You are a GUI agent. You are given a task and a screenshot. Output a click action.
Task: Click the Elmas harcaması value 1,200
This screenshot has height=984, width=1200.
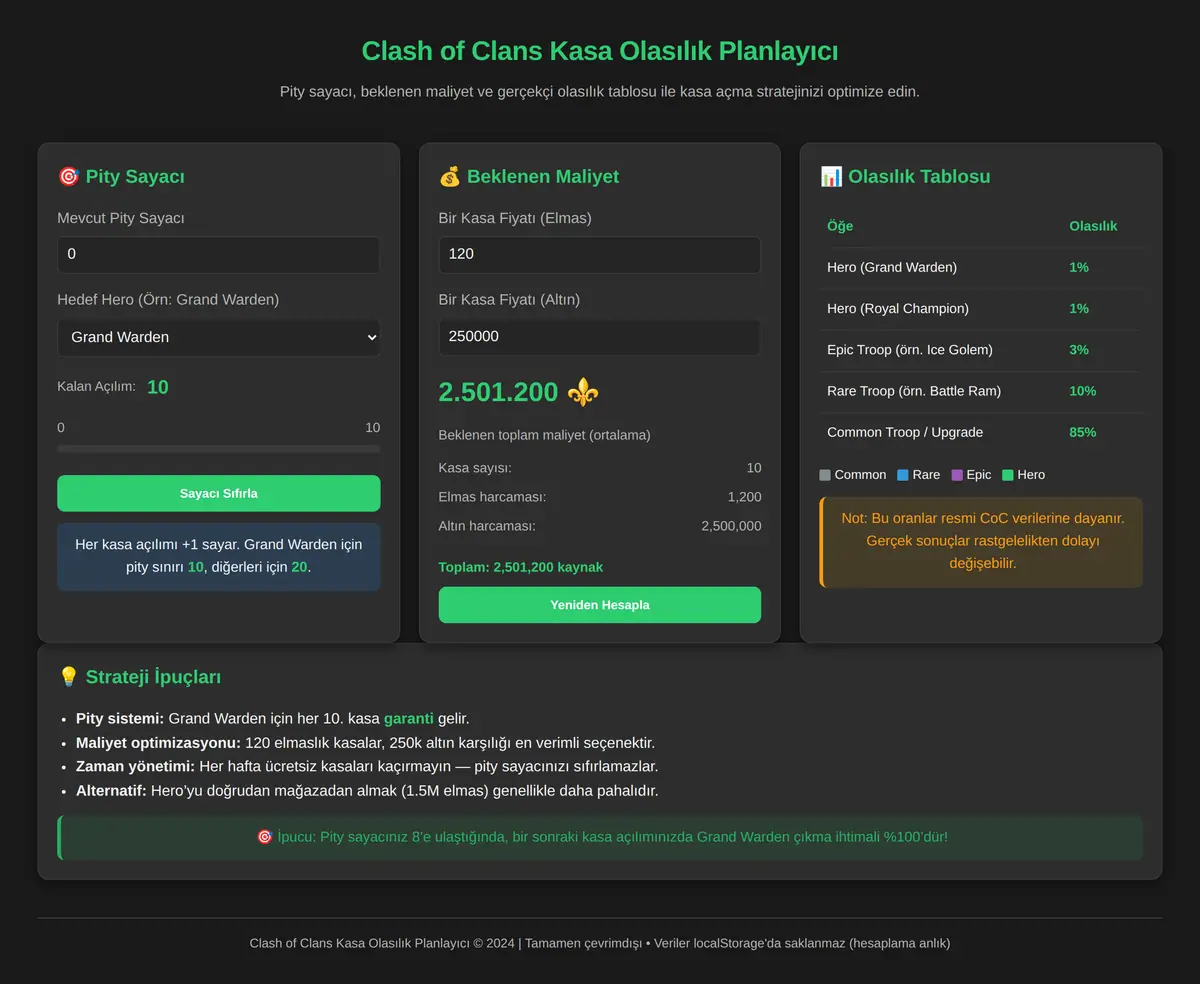coord(744,497)
